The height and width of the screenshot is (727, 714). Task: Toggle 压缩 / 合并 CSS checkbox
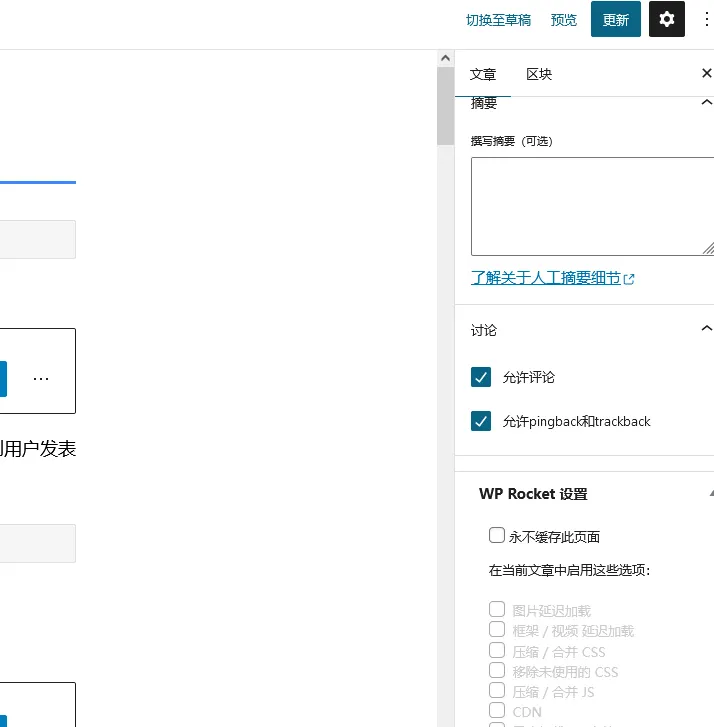(x=497, y=650)
